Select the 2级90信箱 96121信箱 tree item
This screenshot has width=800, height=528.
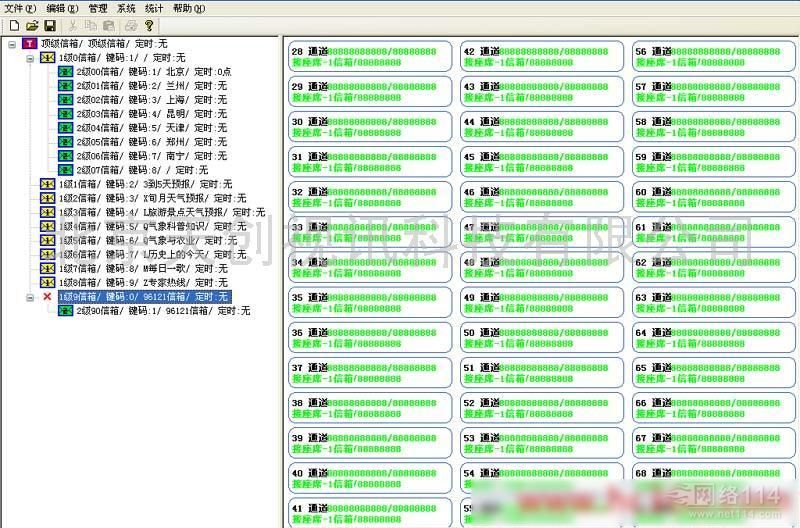point(162,311)
